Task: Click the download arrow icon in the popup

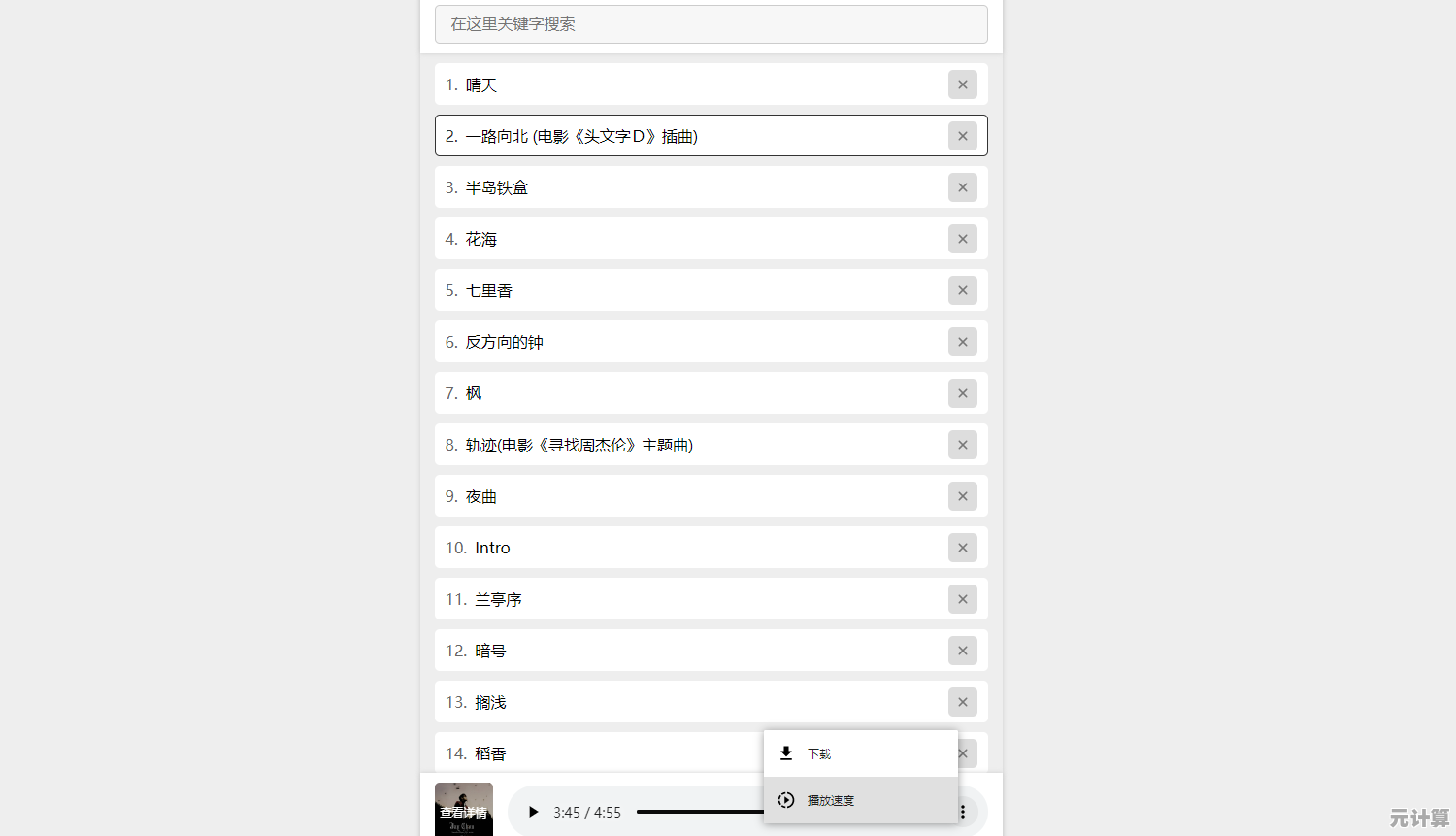Action: 786,753
